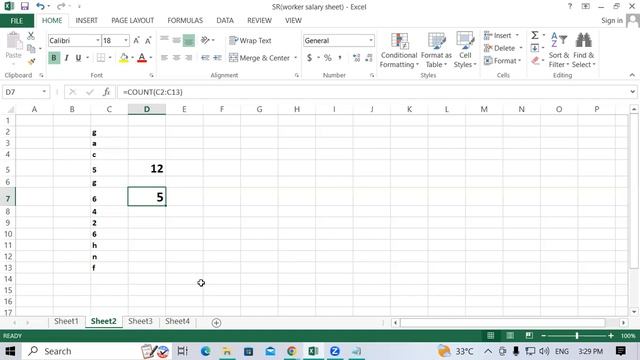Click the Fill down icon
Image resolution: width=640 pixels, height=360 pixels.
point(535,48)
